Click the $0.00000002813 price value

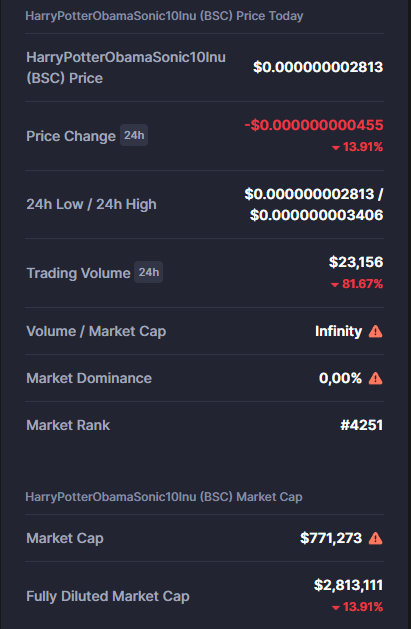click(x=318, y=67)
